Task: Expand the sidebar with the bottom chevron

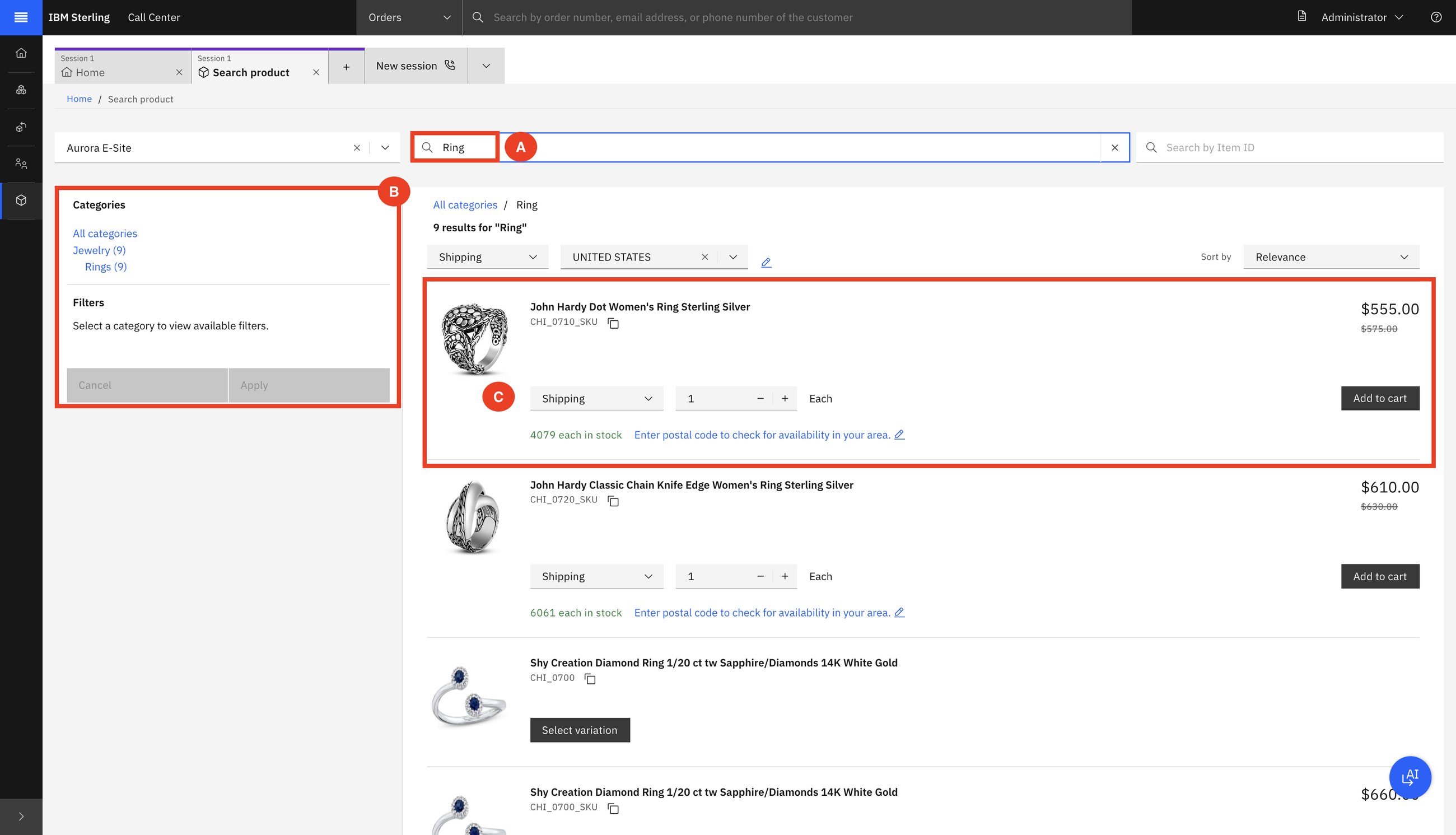Action: (x=21, y=817)
